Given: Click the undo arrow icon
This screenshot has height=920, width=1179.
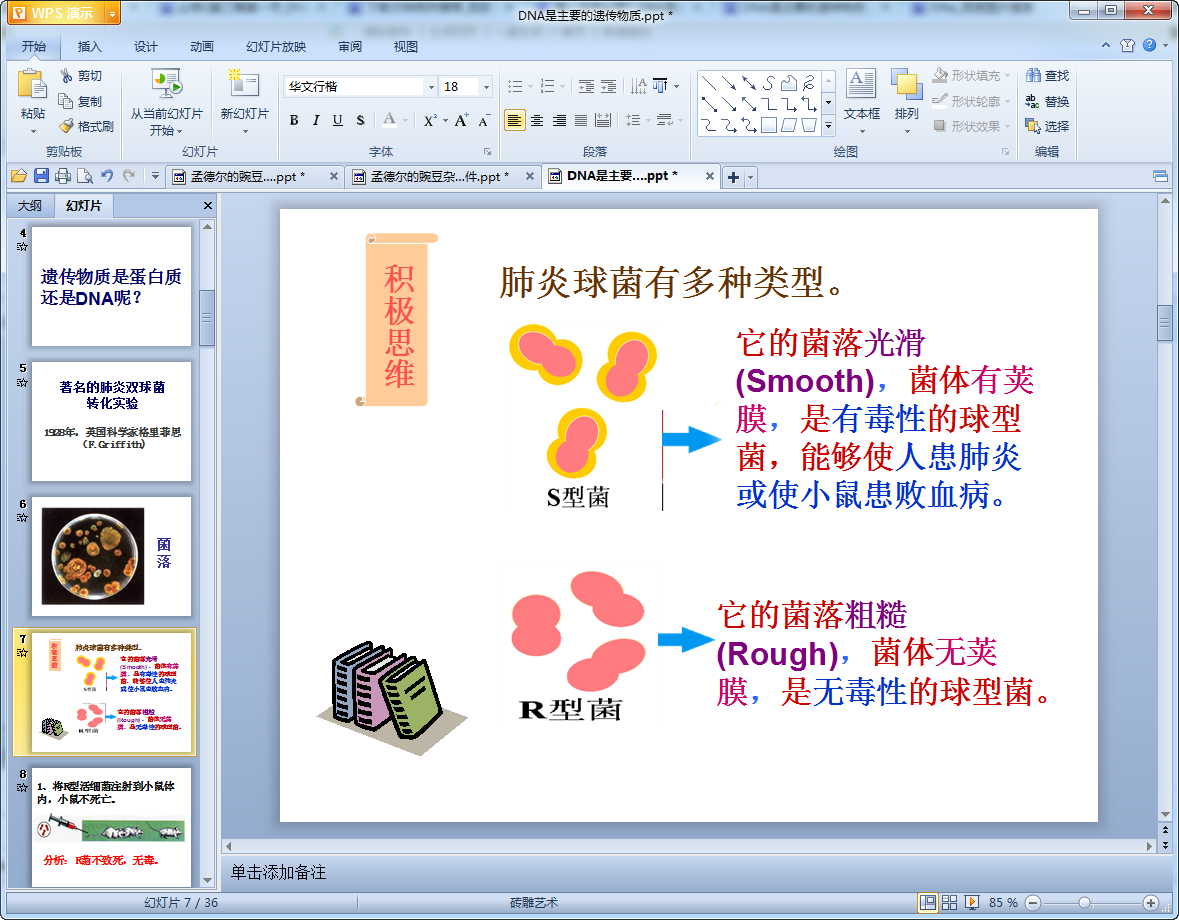Looking at the screenshot, I should [107, 176].
